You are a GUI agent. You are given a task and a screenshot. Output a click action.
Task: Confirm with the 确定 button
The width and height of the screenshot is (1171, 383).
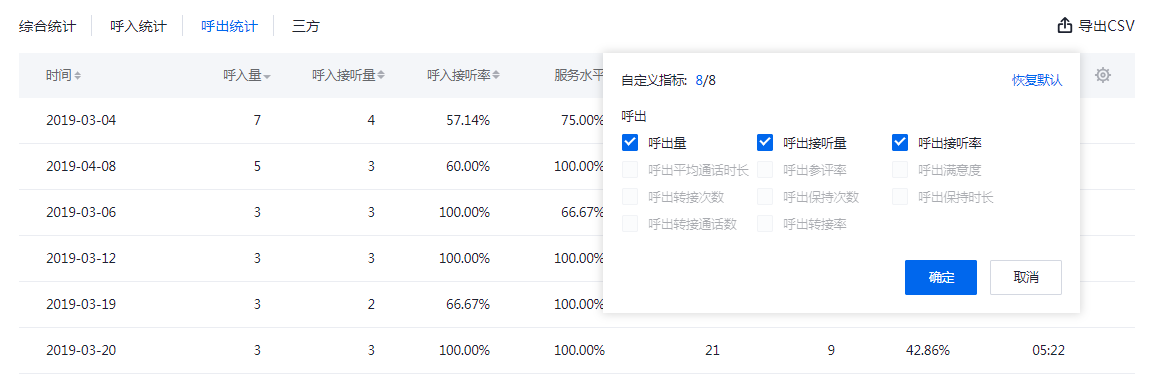(x=941, y=277)
